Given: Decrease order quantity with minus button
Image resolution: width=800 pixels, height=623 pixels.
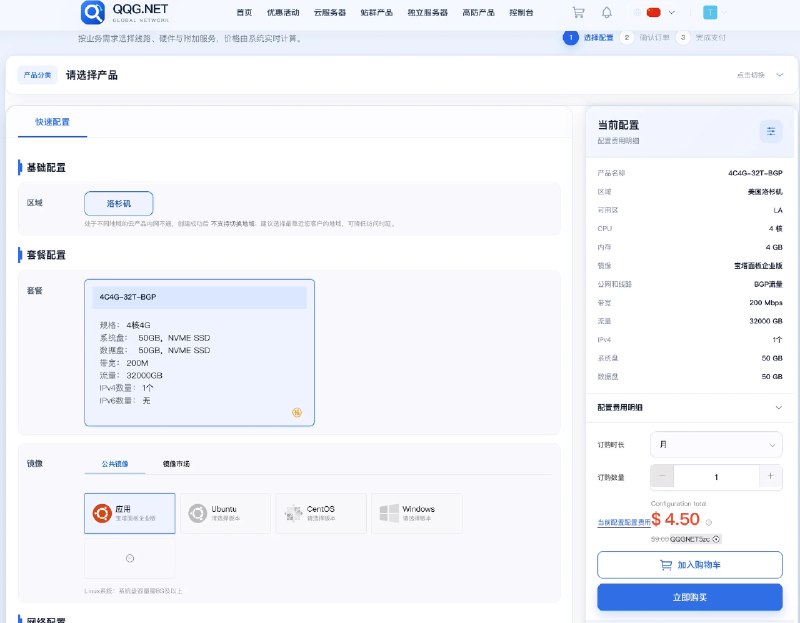Looking at the screenshot, I should (662, 476).
